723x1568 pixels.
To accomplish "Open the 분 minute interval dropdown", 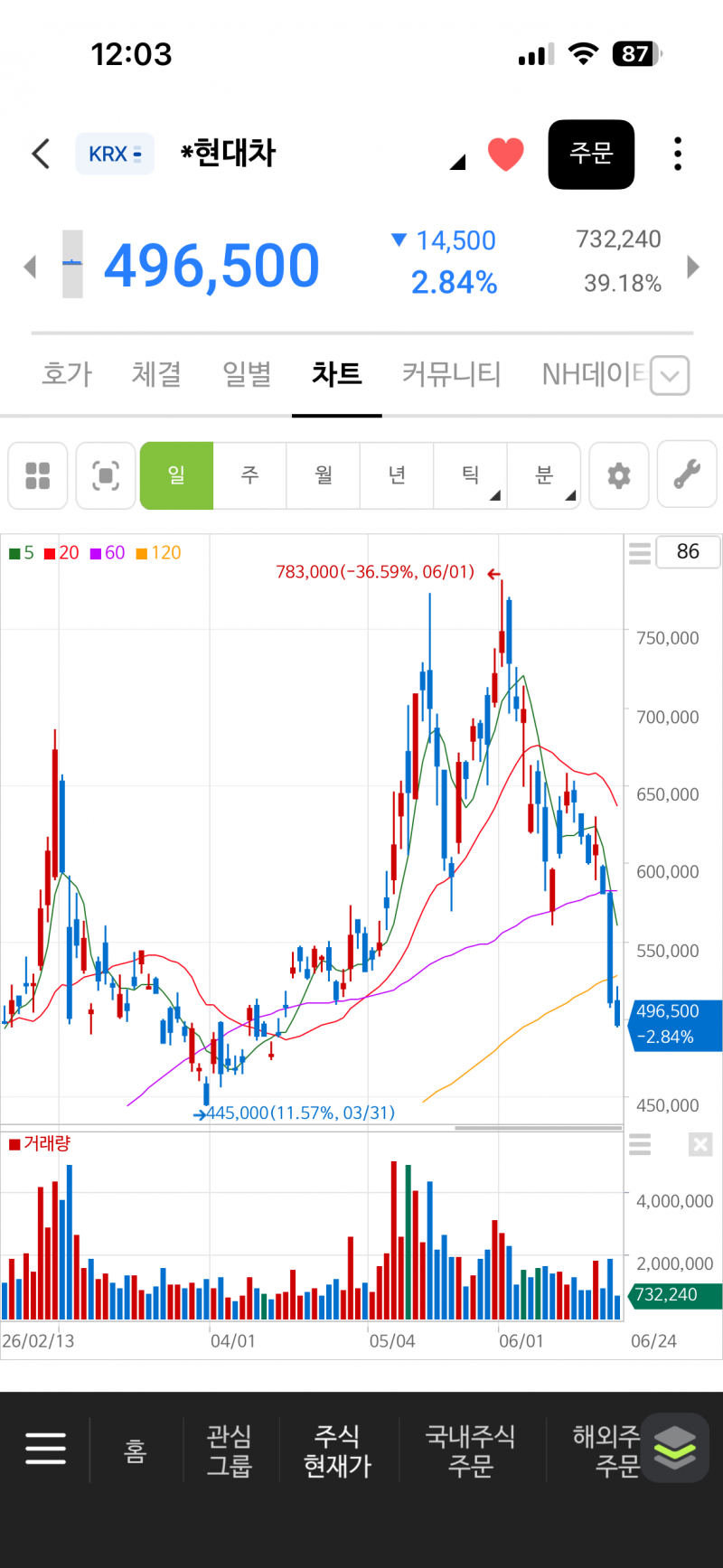I will [x=544, y=475].
